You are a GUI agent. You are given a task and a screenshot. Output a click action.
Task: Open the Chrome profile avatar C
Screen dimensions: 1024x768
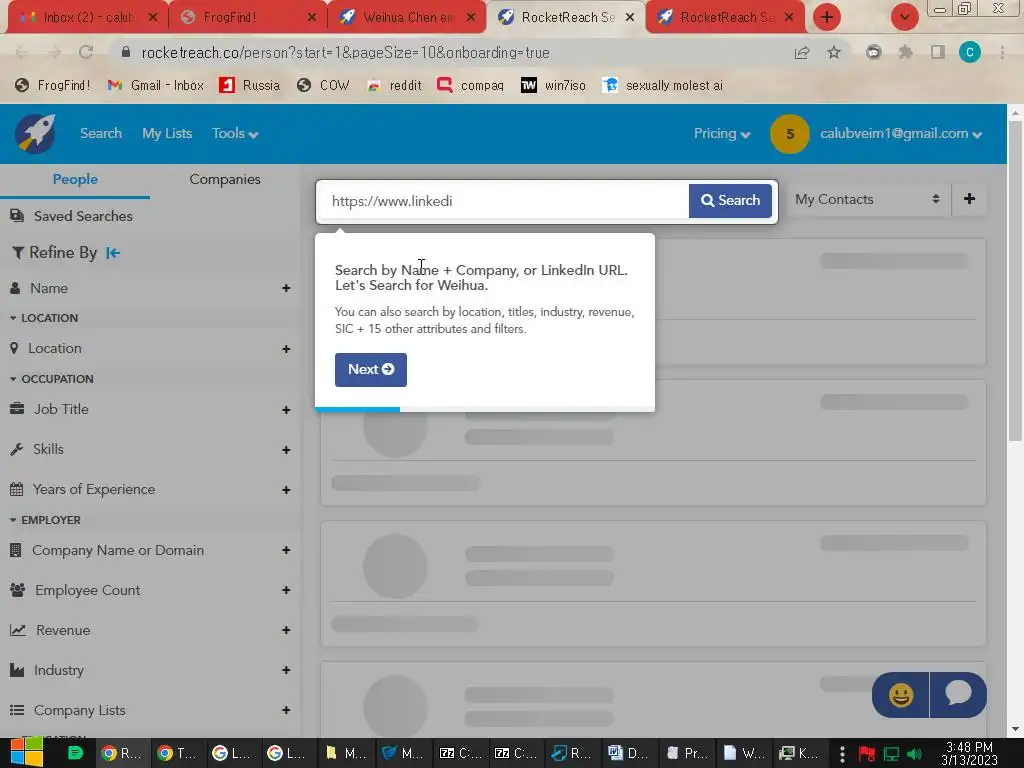pyautogui.click(x=969, y=52)
